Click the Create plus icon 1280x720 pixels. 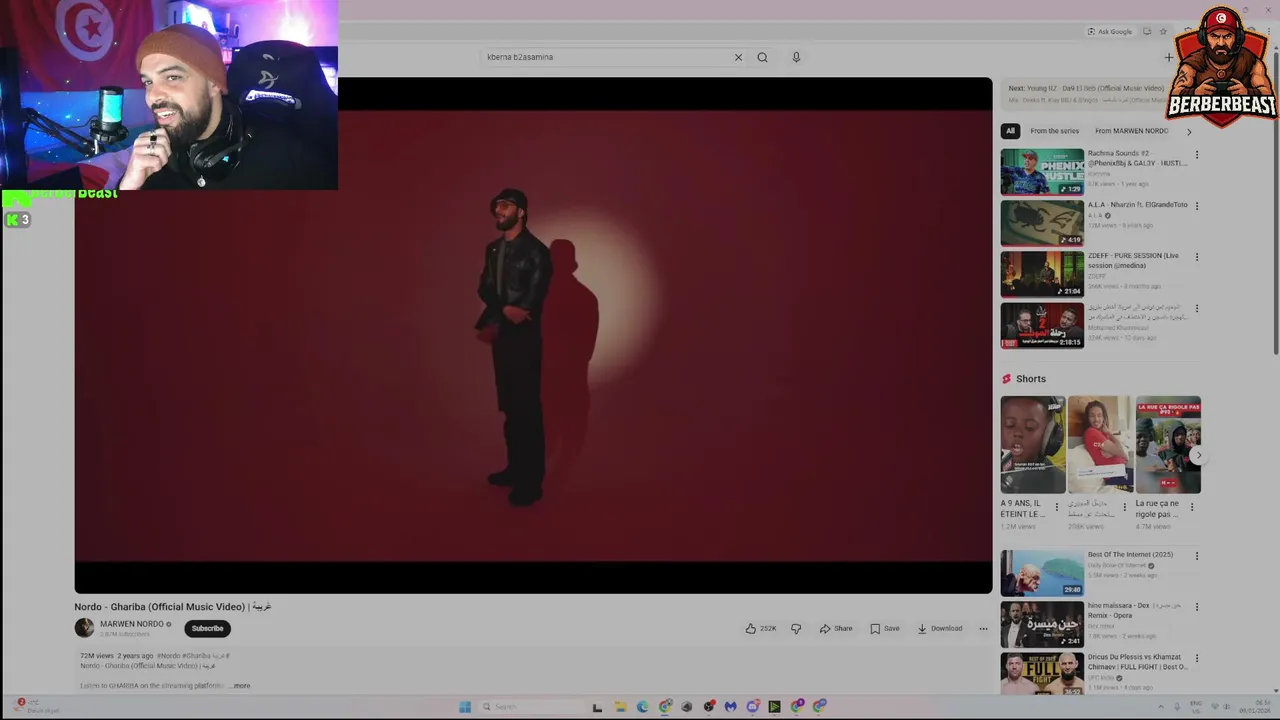click(x=1168, y=57)
